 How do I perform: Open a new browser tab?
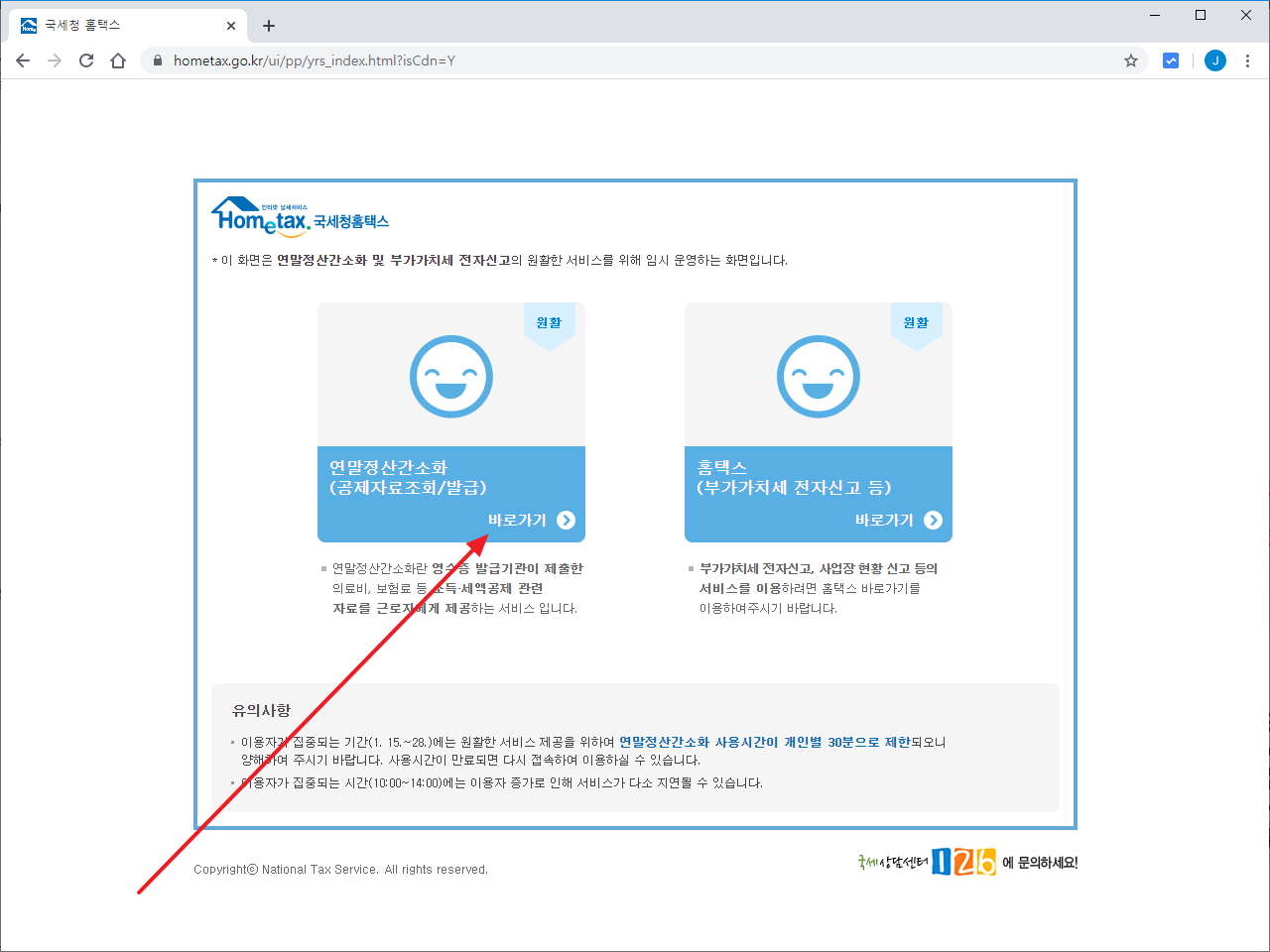268,26
